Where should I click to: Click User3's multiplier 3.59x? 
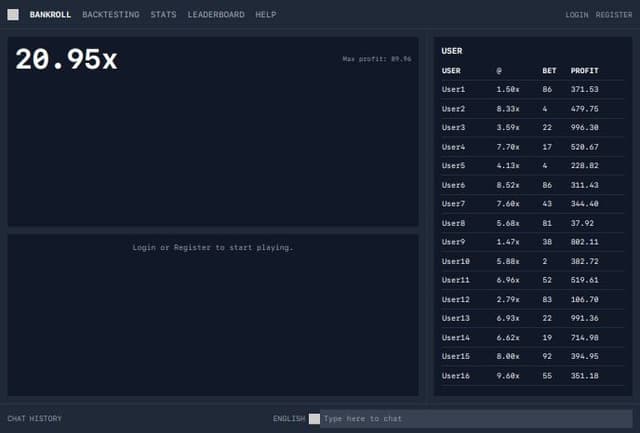click(508, 128)
